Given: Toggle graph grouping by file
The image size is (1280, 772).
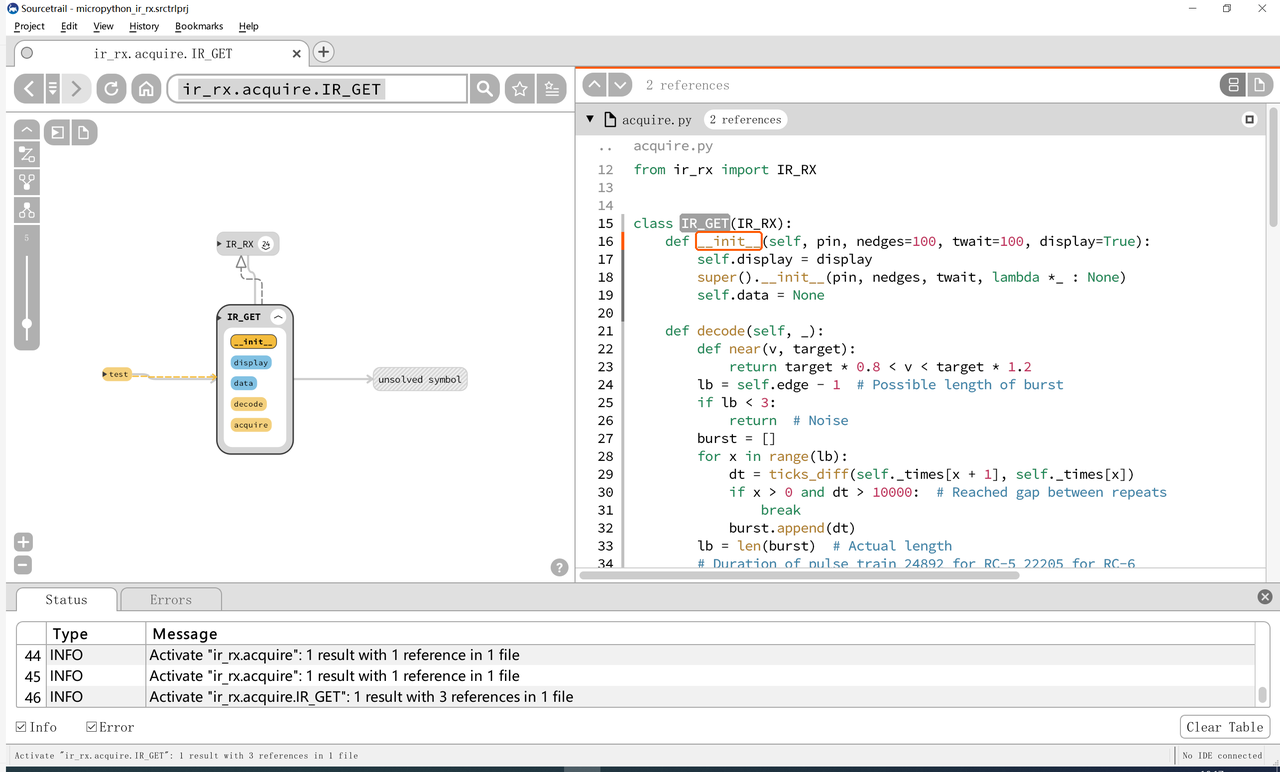Looking at the screenshot, I should [x=83, y=132].
